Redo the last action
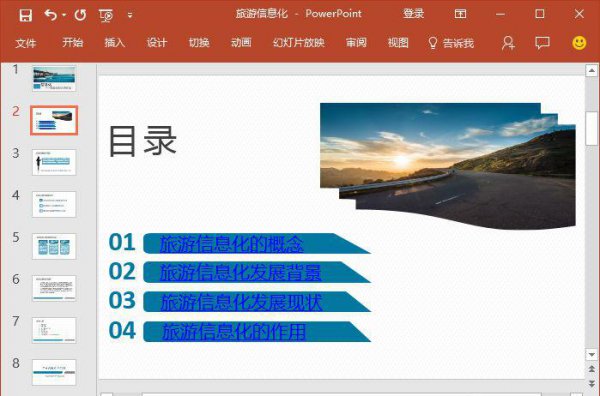This screenshot has width=600, height=396. (80, 15)
